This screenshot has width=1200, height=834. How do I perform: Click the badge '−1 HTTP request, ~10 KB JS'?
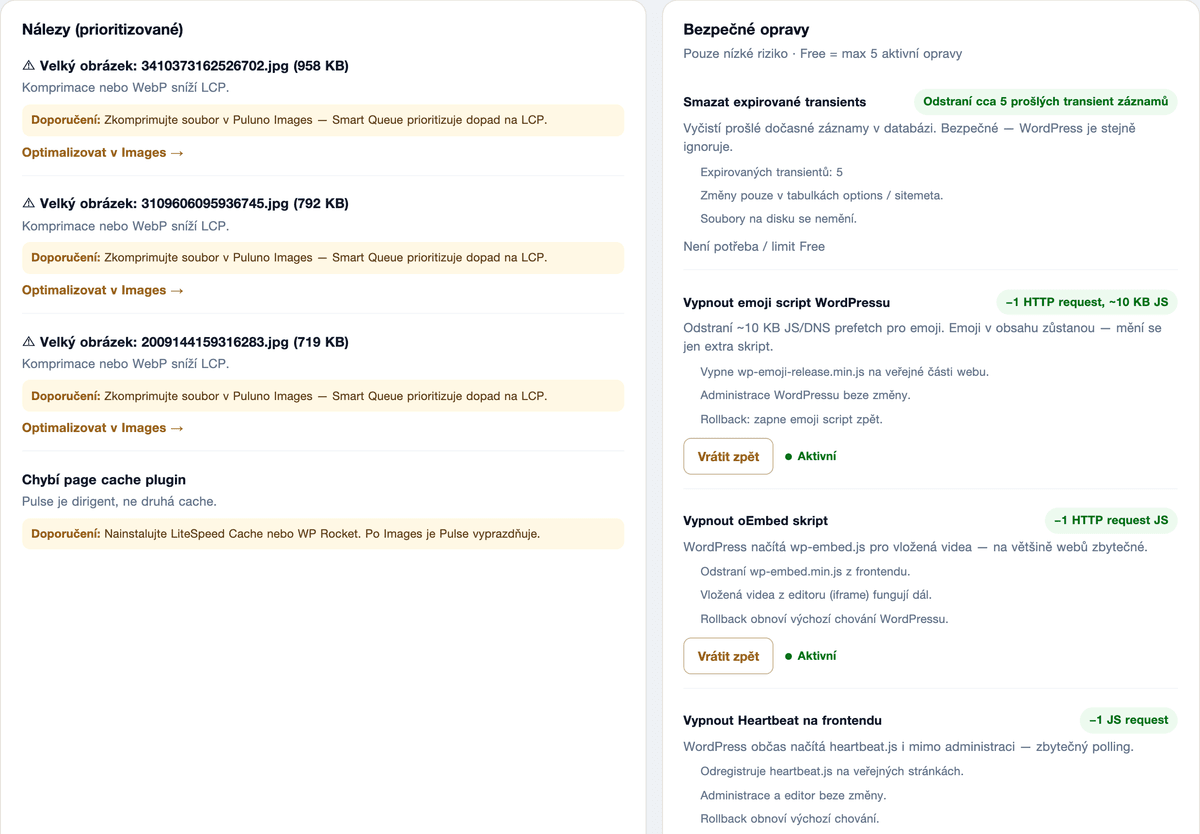[1087, 302]
